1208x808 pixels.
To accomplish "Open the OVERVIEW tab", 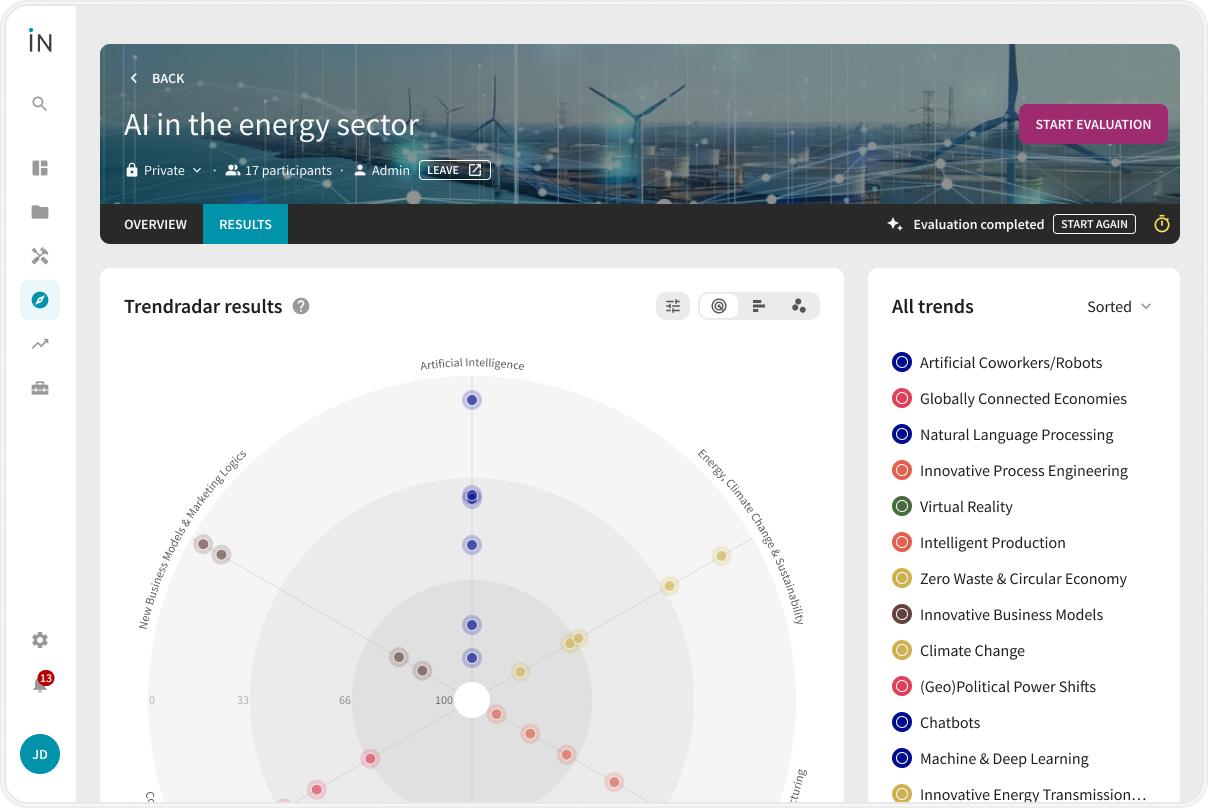I will (x=155, y=224).
